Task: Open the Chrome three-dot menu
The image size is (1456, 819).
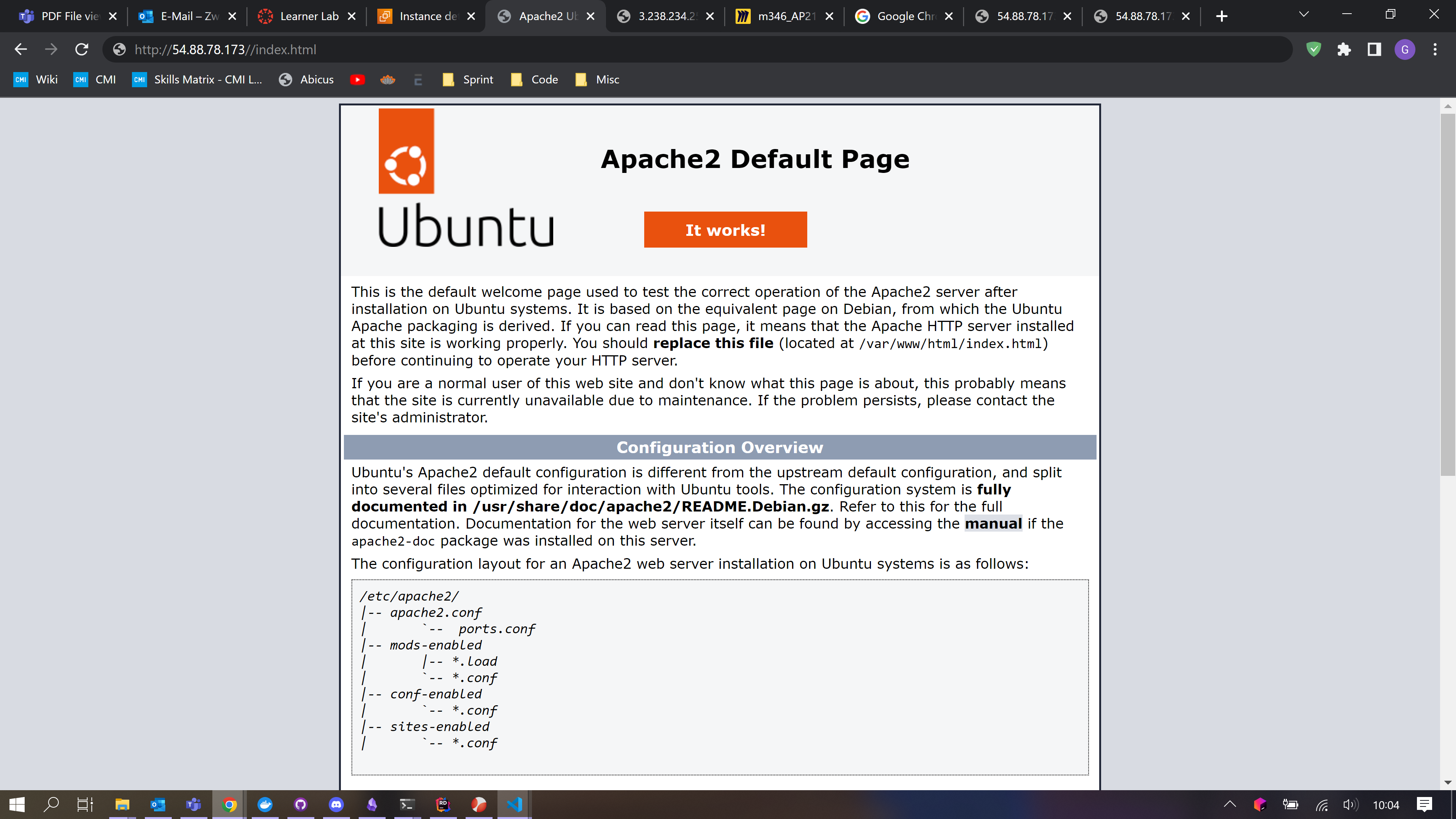Action: click(1434, 50)
